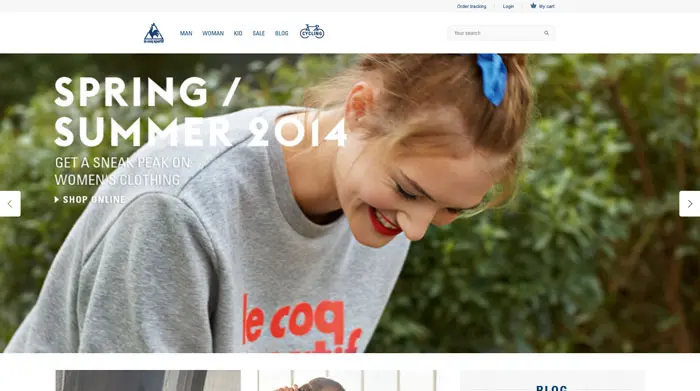Image resolution: width=700 pixels, height=391 pixels.
Task: Open the WOMAN menu
Action: [213, 33]
